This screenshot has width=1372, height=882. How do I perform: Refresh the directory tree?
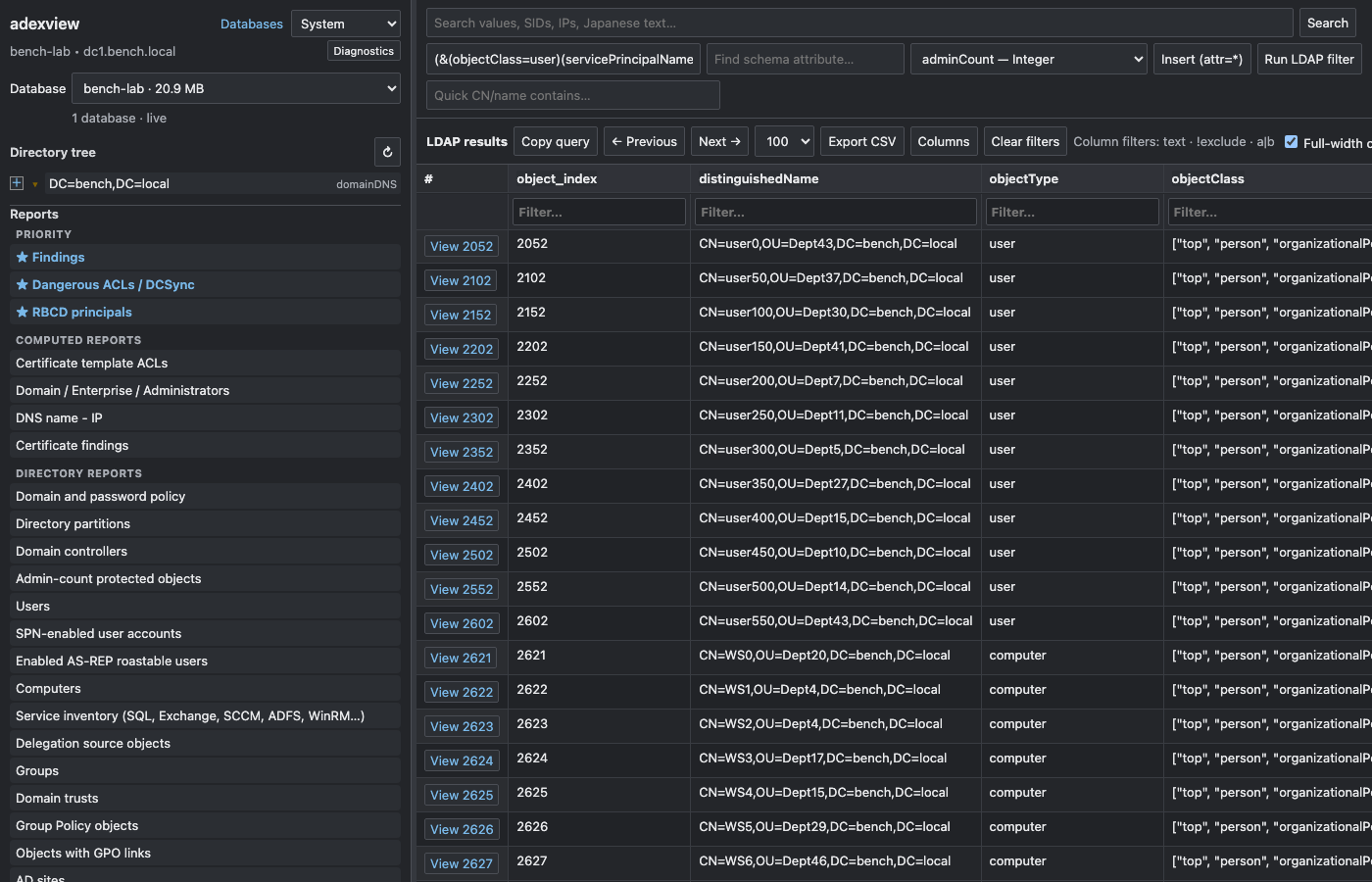[387, 152]
